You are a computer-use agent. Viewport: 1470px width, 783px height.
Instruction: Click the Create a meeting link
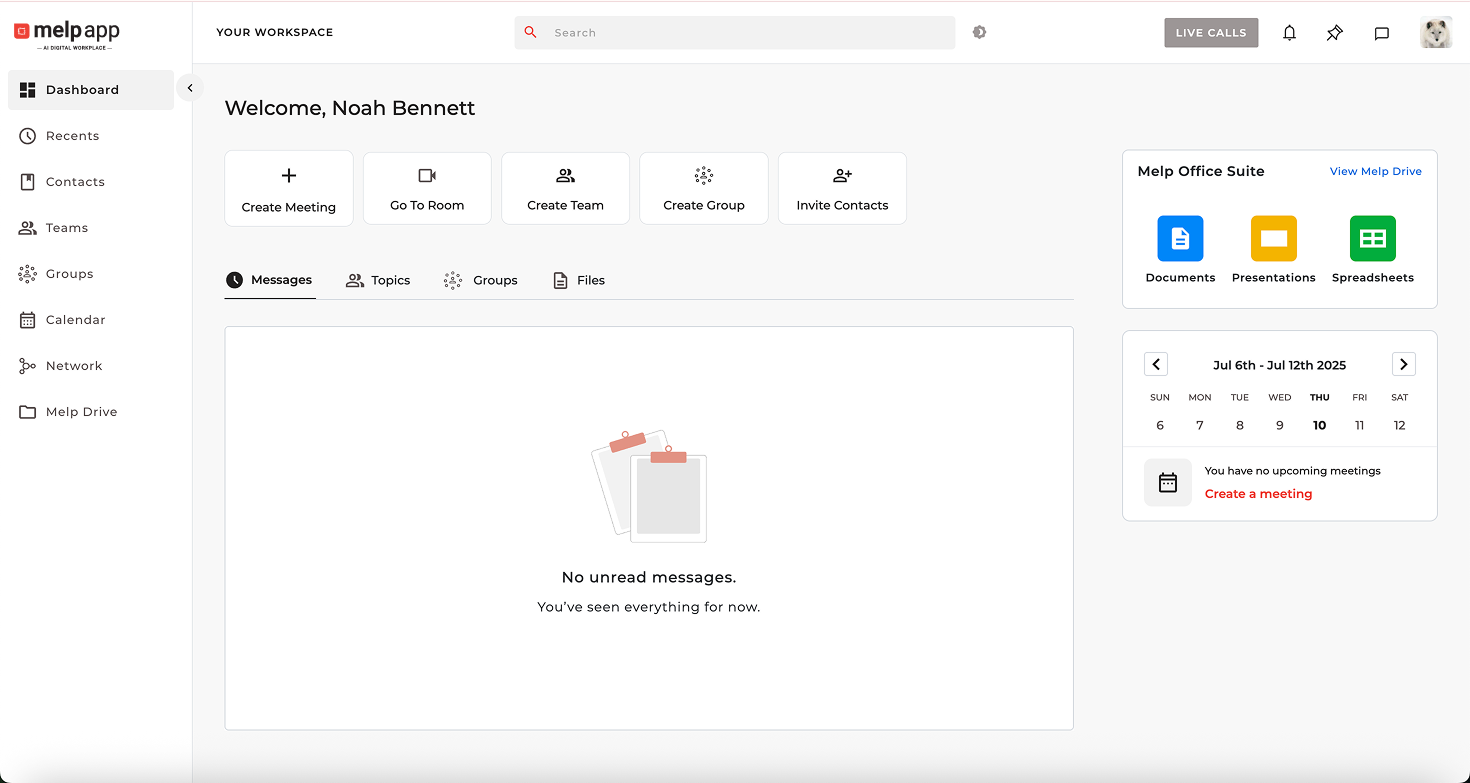pyautogui.click(x=1258, y=494)
